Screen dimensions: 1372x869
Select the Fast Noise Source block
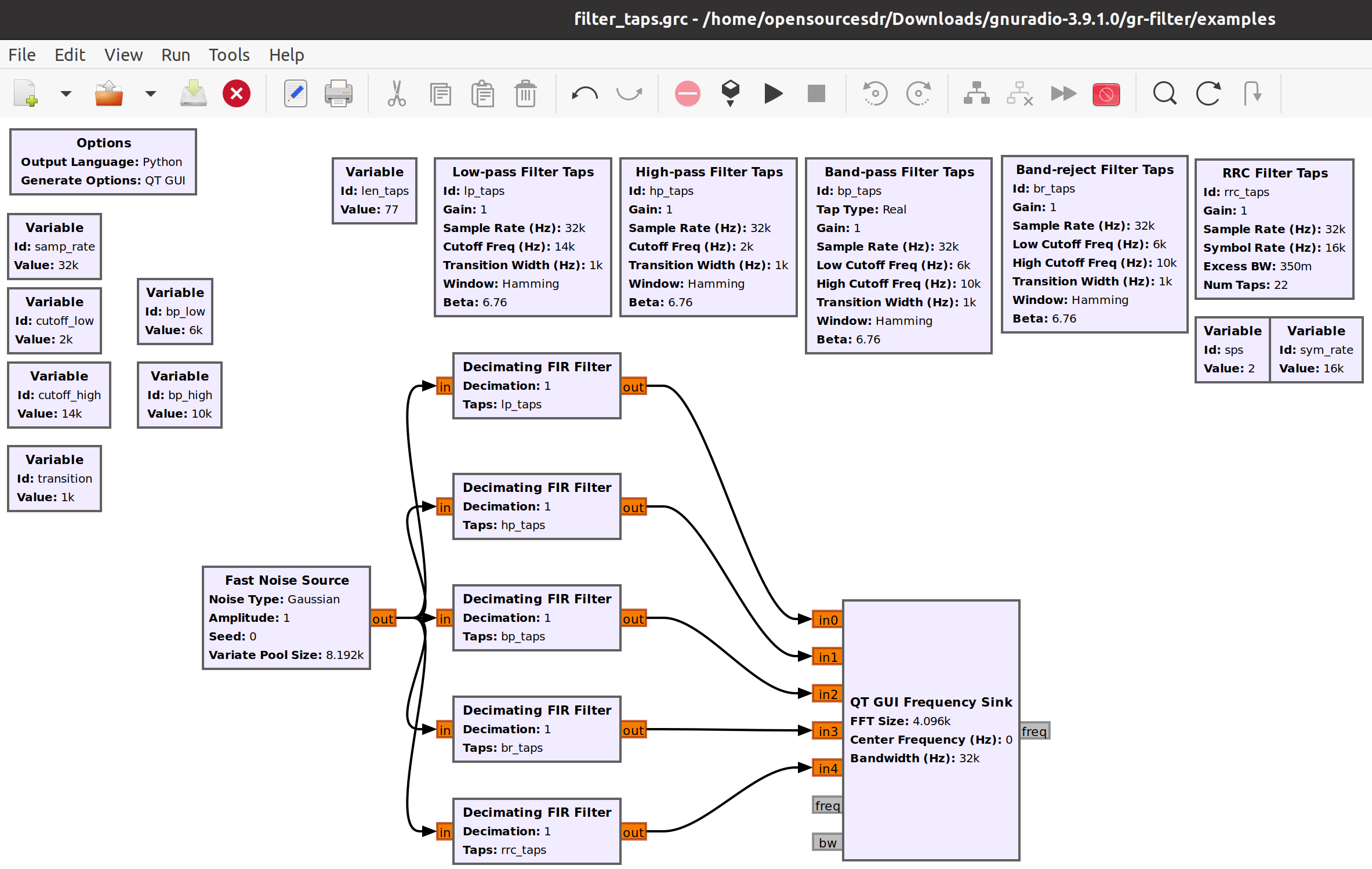286,618
